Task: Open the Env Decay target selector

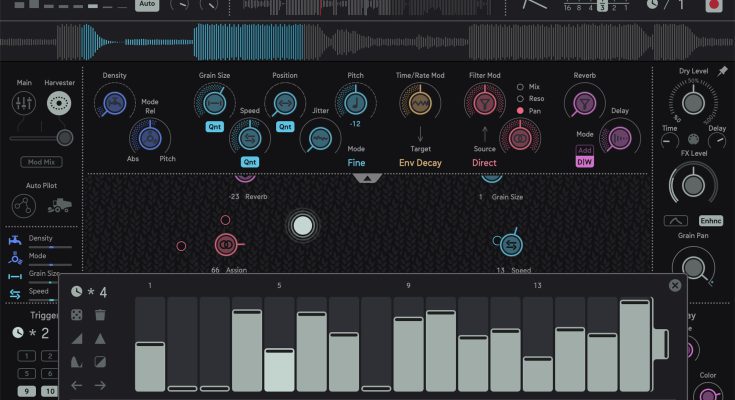Action: 421,161
